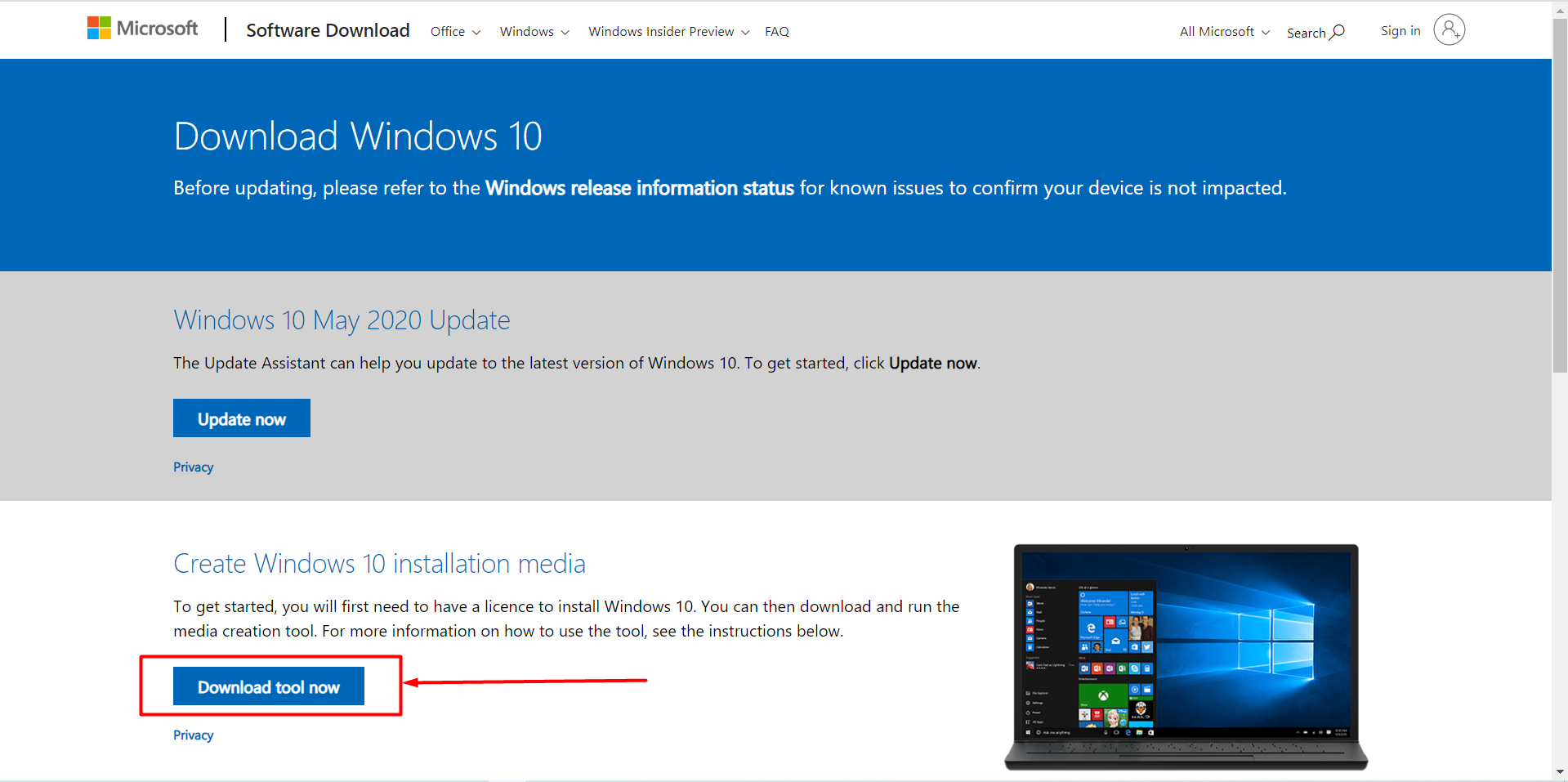The height and width of the screenshot is (782, 1568).
Task: Open Privacy link under Update now
Action: (x=194, y=467)
